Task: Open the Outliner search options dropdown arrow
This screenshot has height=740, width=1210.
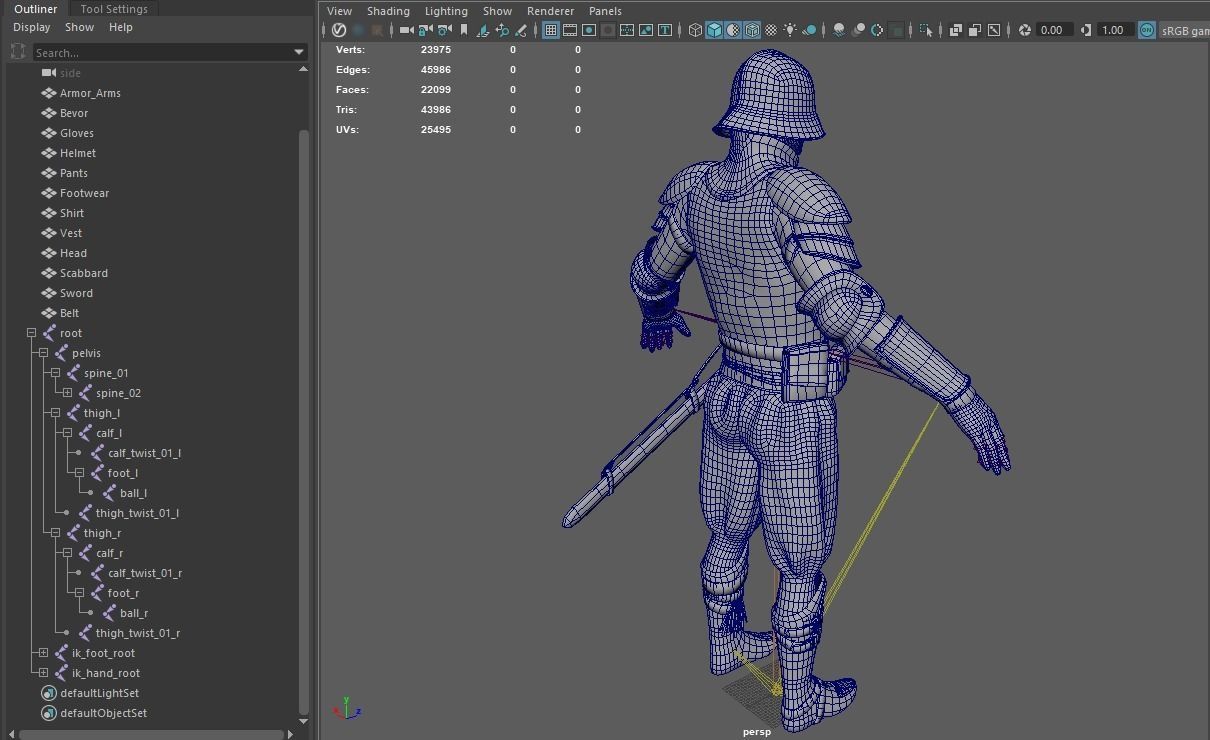Action: pyautogui.click(x=299, y=52)
